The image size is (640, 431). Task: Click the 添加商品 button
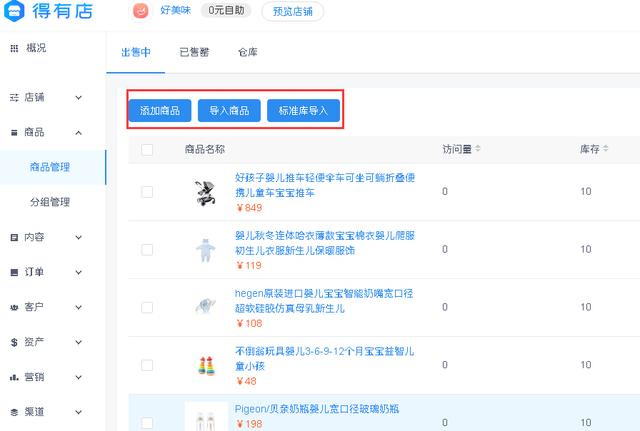160,111
